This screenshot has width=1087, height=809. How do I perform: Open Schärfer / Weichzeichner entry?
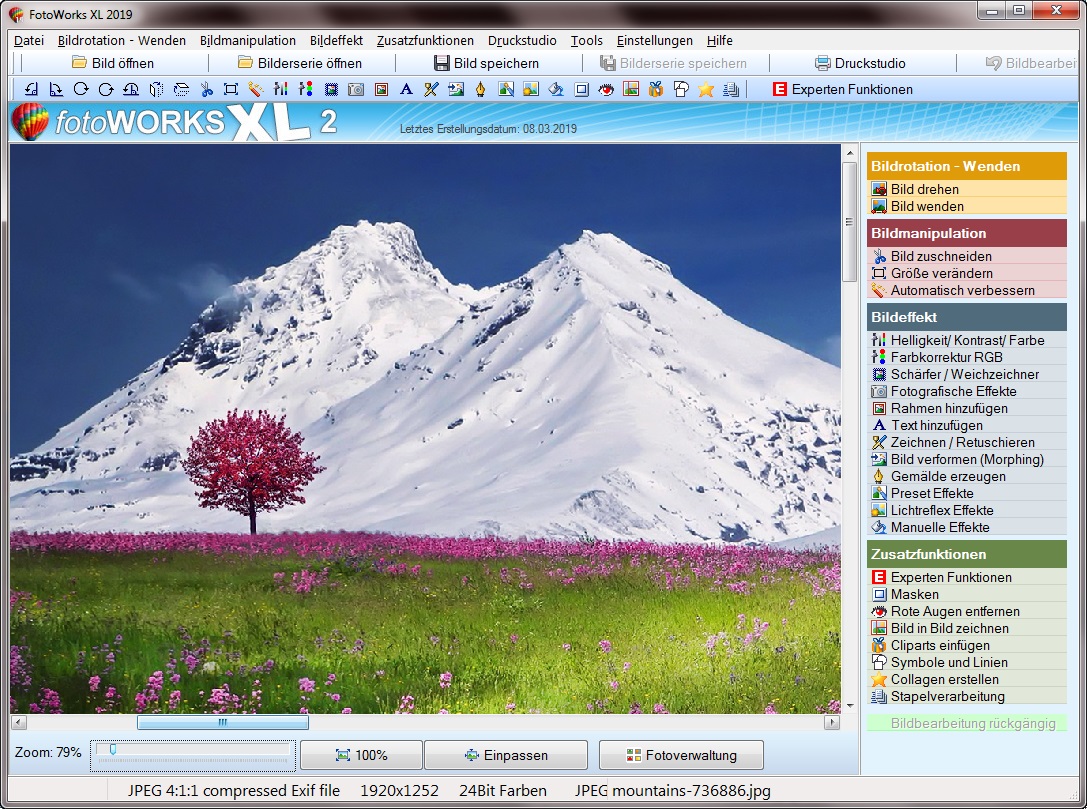click(x=967, y=374)
